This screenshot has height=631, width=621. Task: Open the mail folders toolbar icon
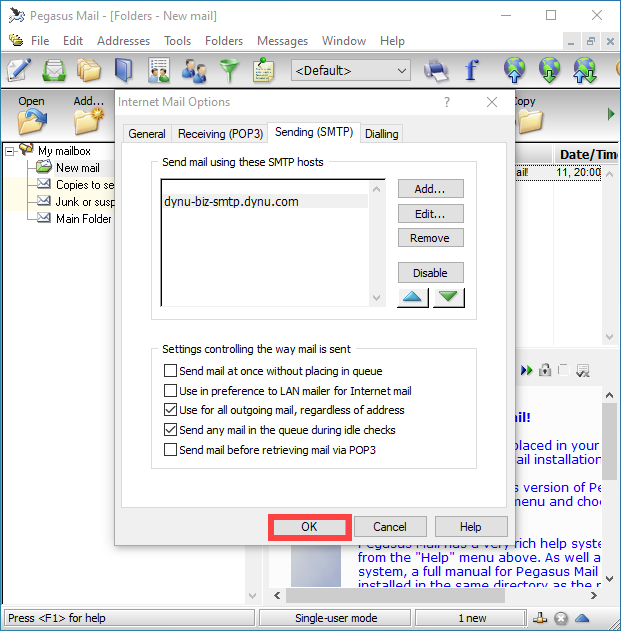89,70
